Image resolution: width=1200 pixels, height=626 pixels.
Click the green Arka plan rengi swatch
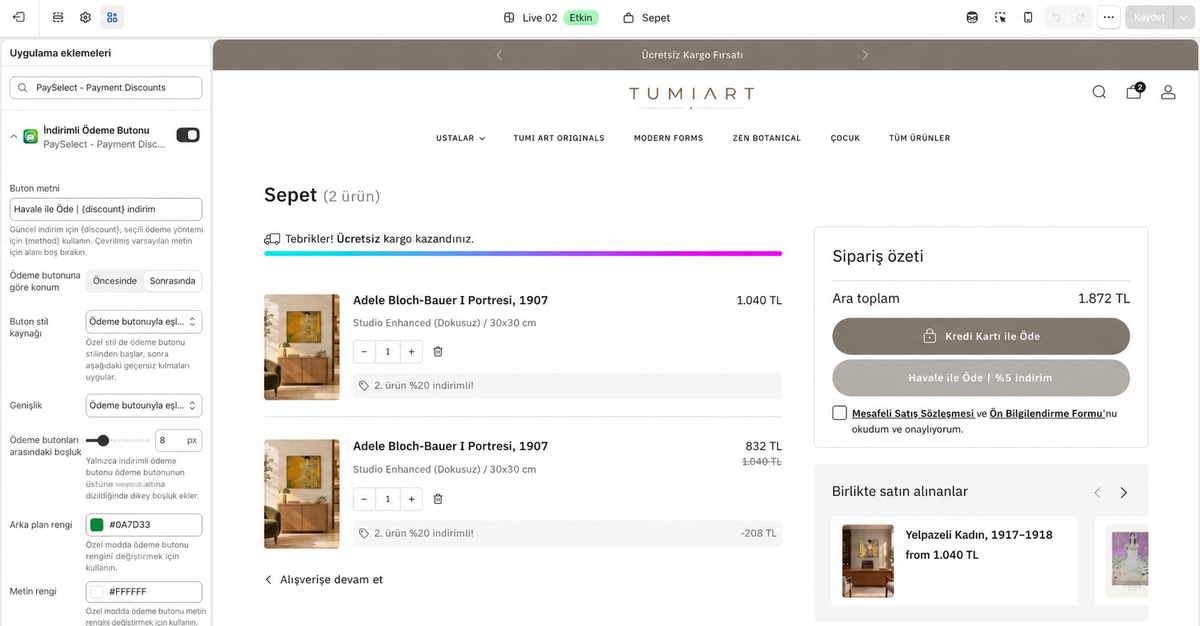pyautogui.click(x=97, y=525)
